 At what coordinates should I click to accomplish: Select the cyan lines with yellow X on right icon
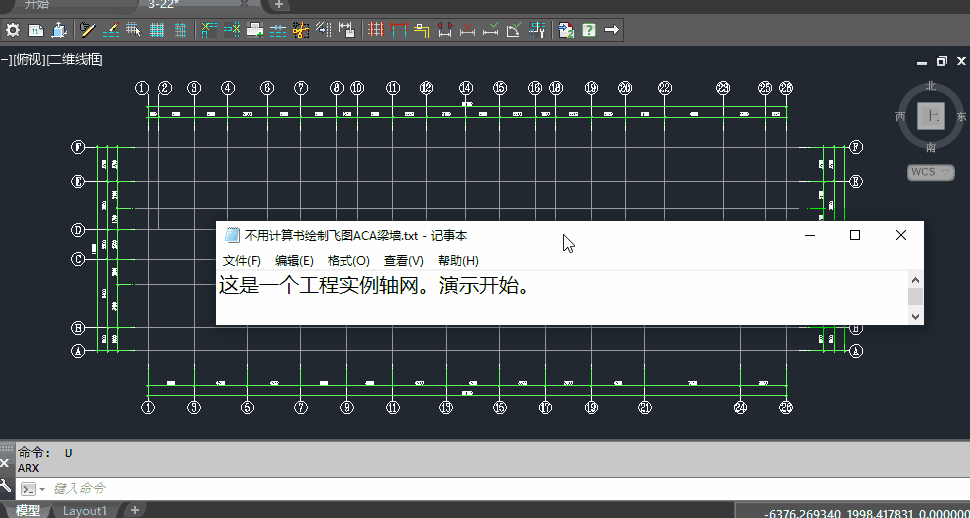[x=232, y=30]
